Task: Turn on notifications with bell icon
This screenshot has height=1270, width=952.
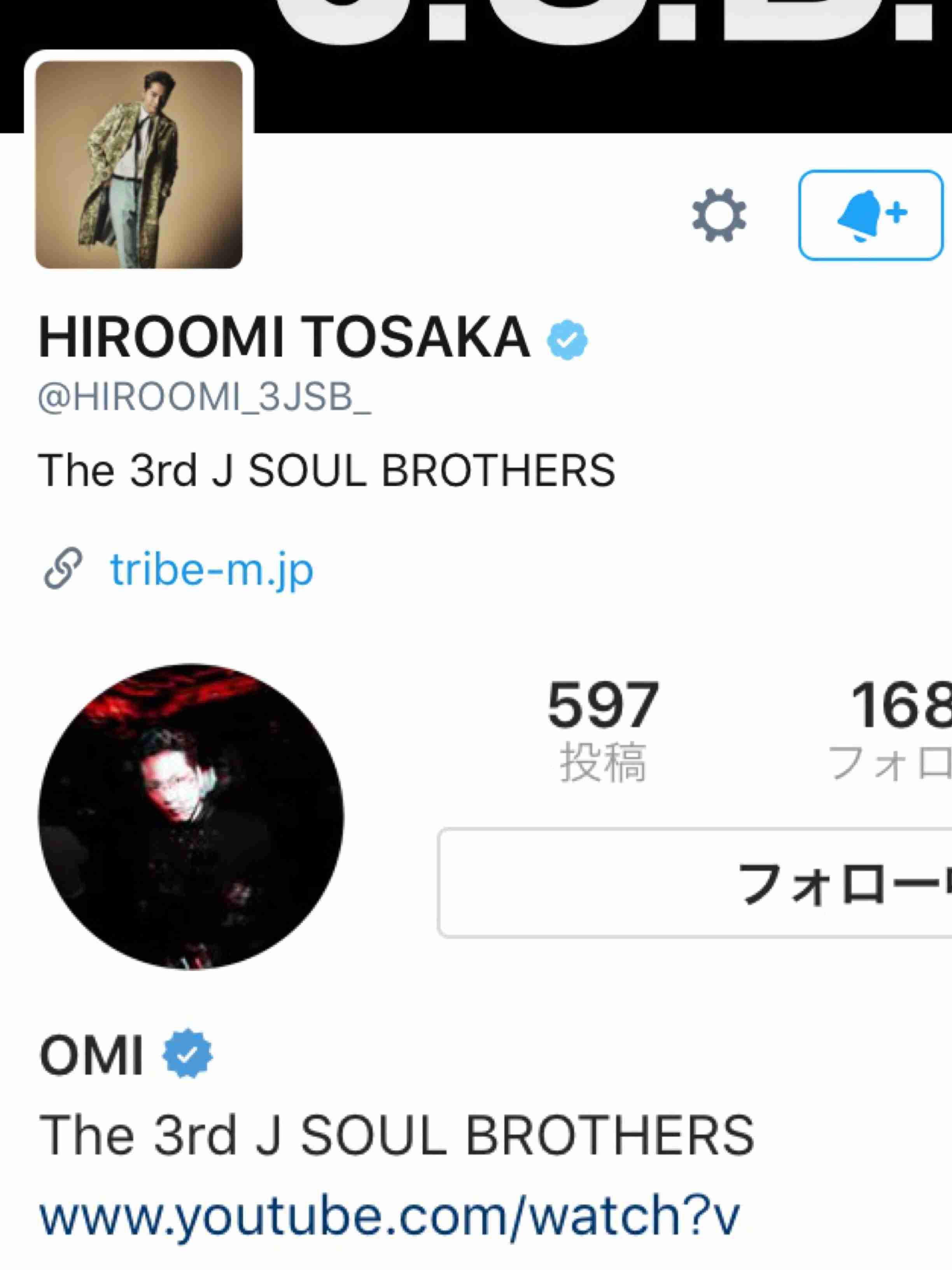Action: (870, 215)
